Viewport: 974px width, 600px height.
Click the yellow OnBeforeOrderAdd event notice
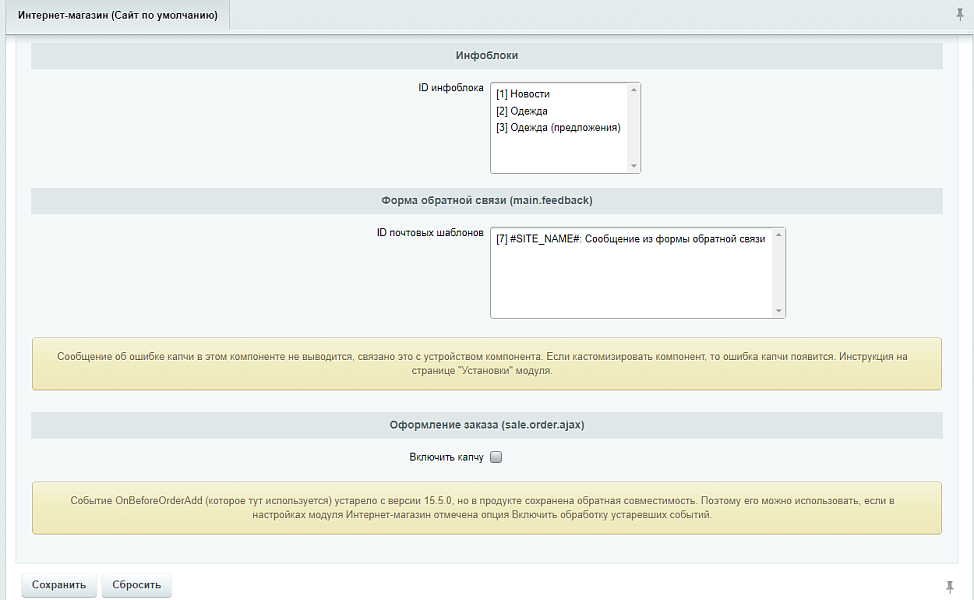point(487,508)
